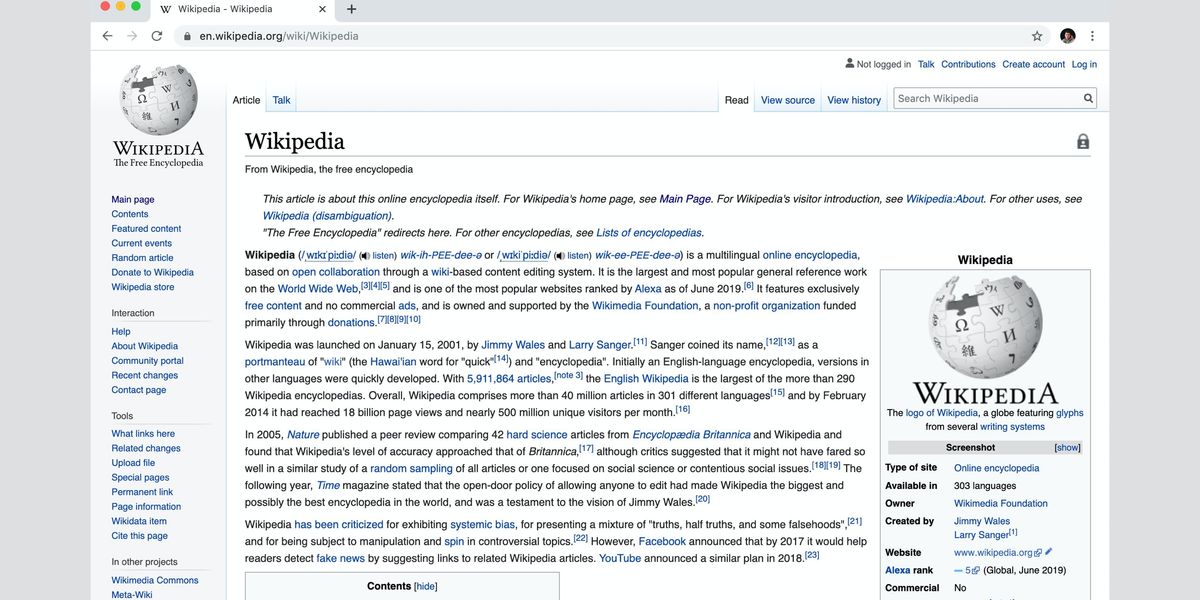
Task: Select the View source tab
Action: click(x=786, y=100)
